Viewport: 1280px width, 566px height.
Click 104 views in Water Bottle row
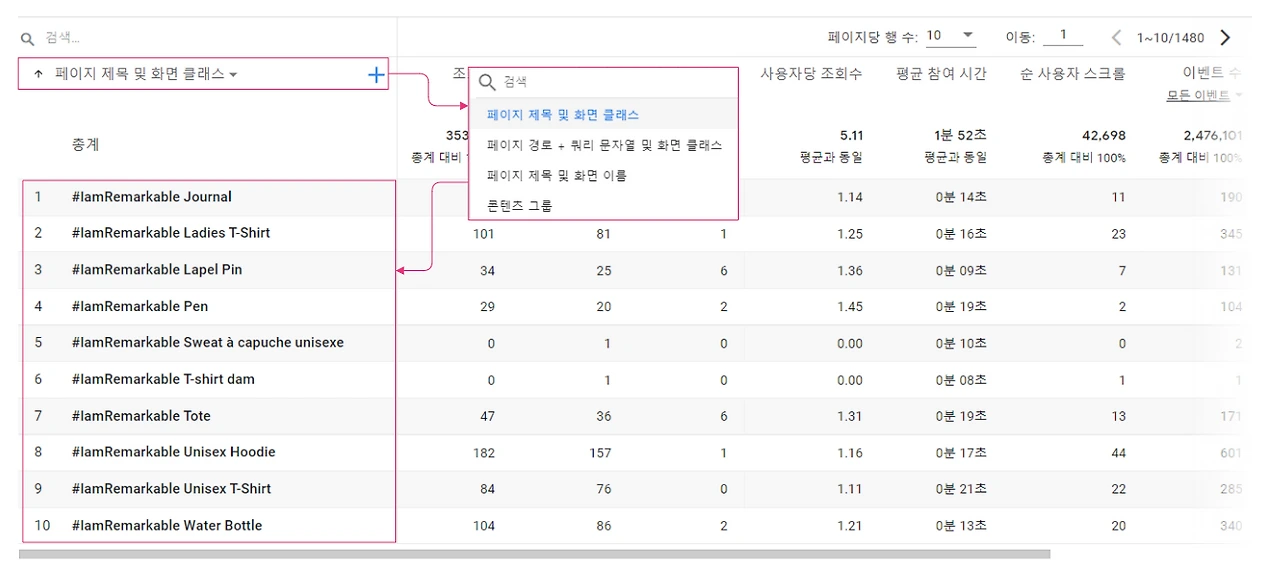tap(484, 526)
